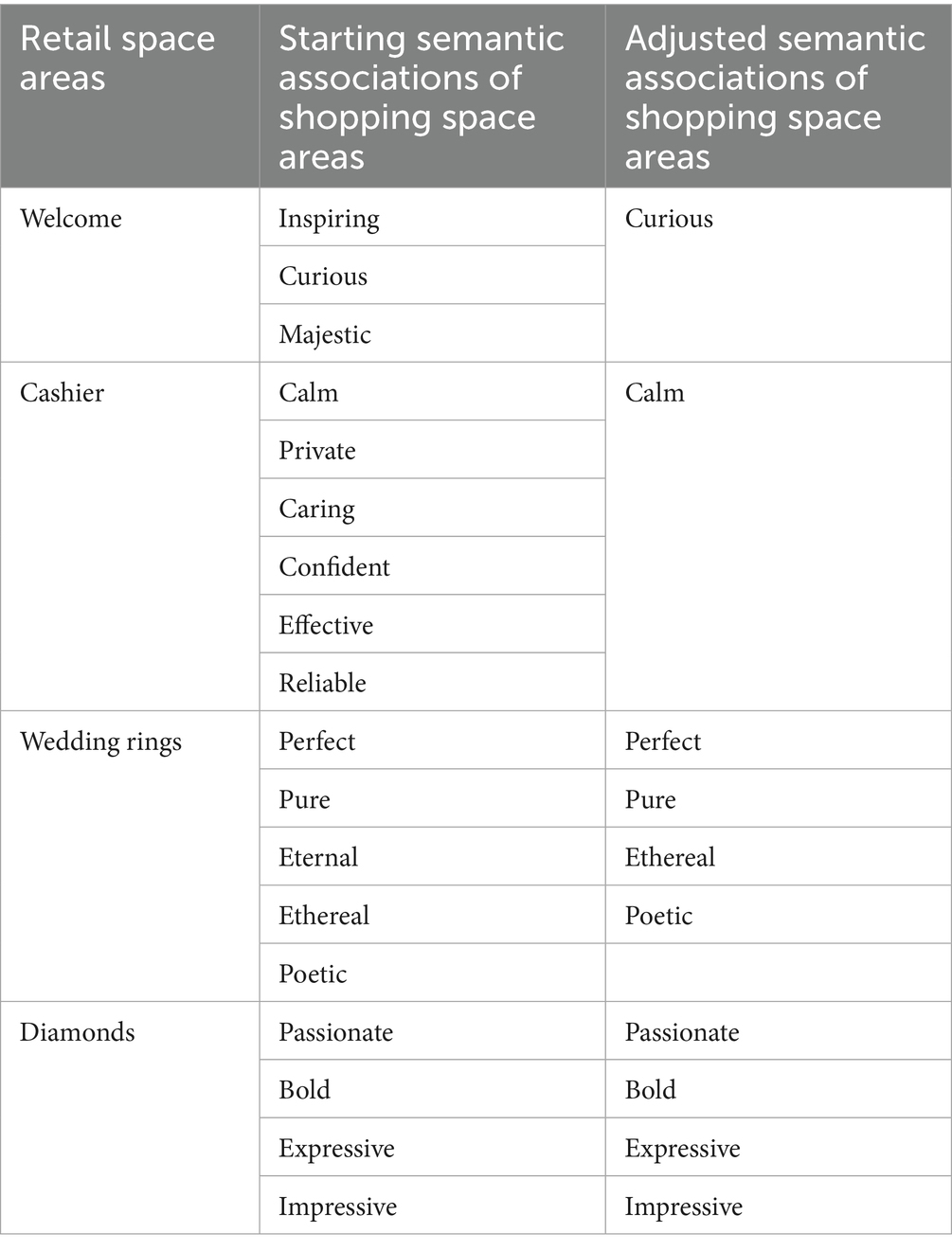
Task: Click the 'Private' cell
Action: pos(317,451)
